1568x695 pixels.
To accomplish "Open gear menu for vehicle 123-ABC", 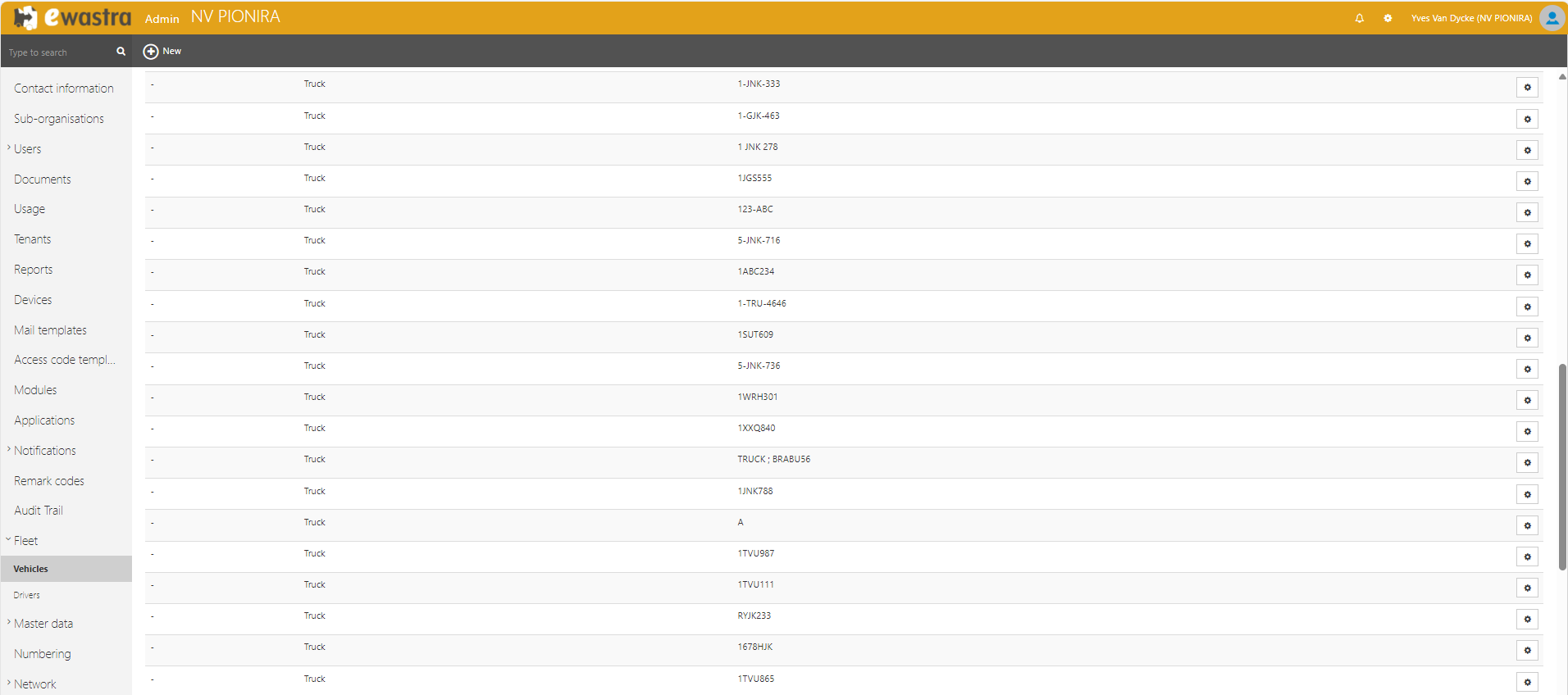I will pos(1527,212).
